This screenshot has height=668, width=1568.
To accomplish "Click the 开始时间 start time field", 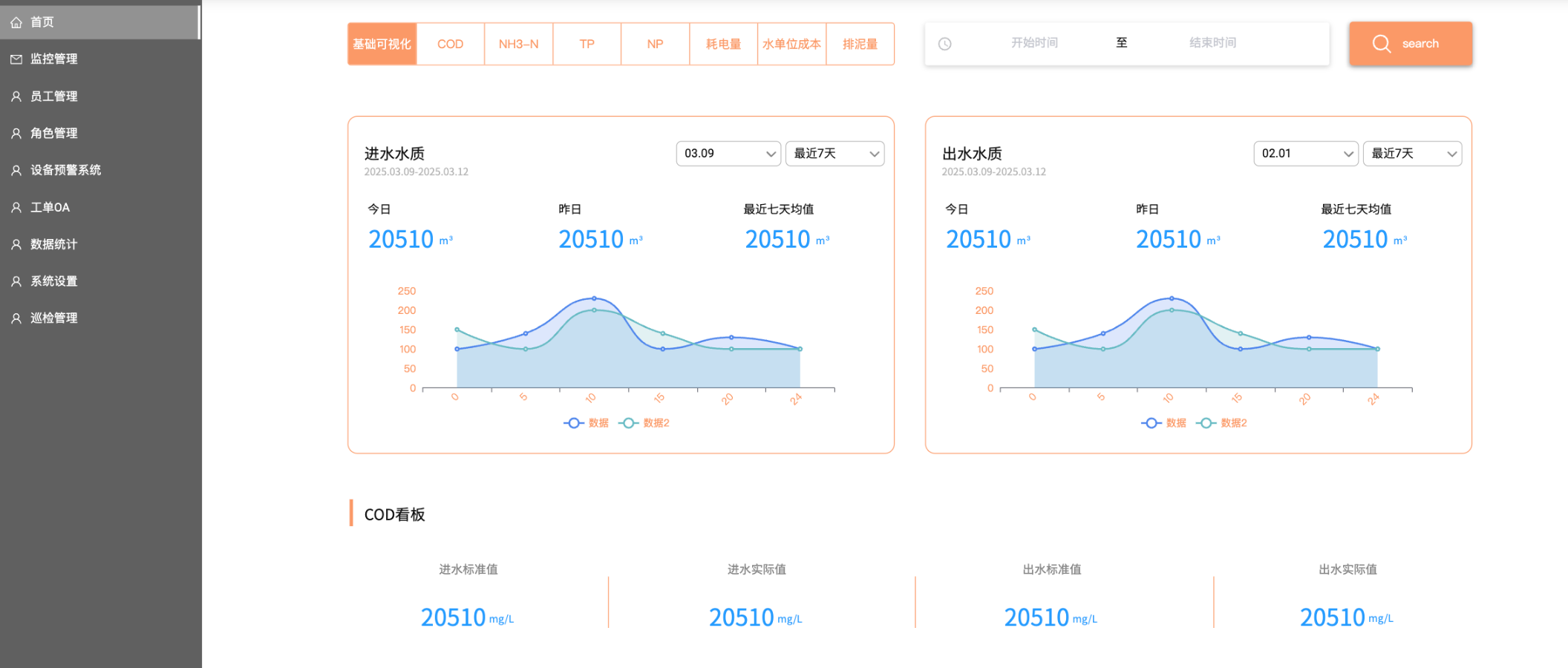I will click(1034, 43).
